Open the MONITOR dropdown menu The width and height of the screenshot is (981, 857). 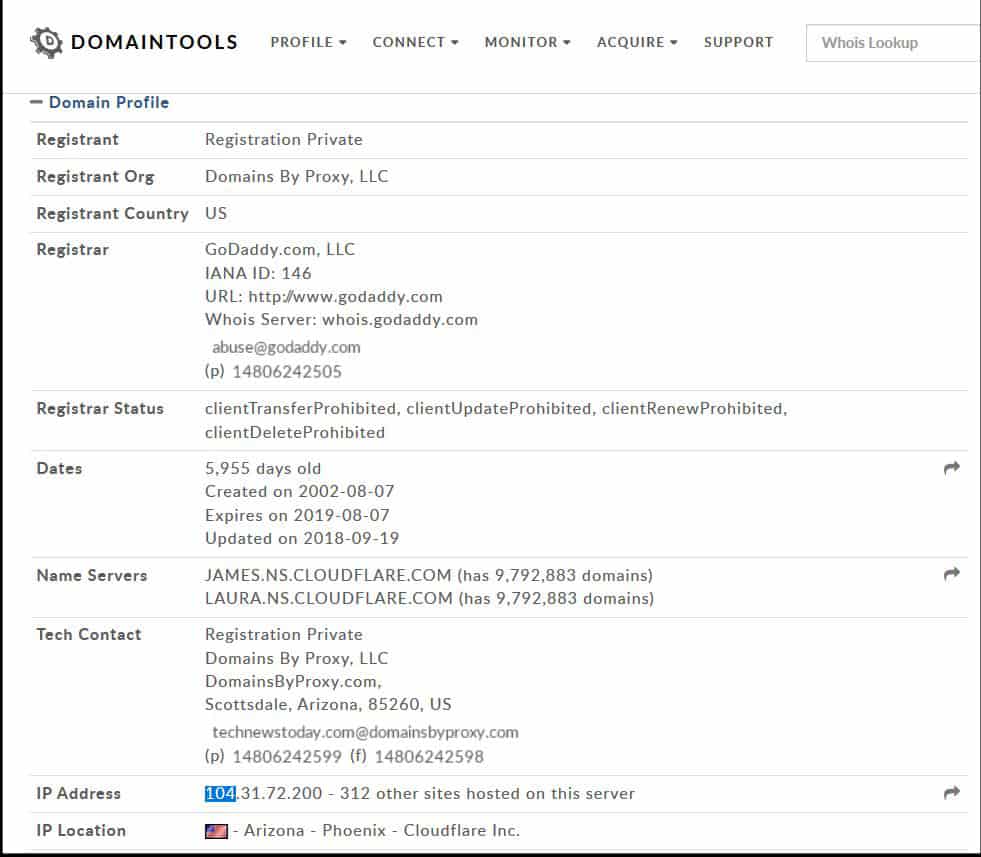pos(527,42)
